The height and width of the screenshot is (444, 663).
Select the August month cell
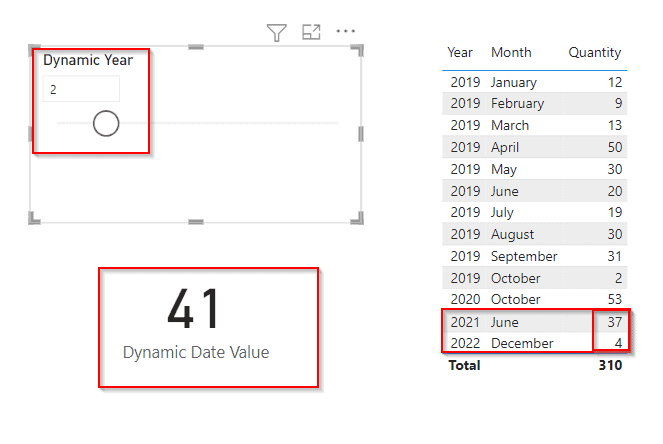[x=512, y=234]
